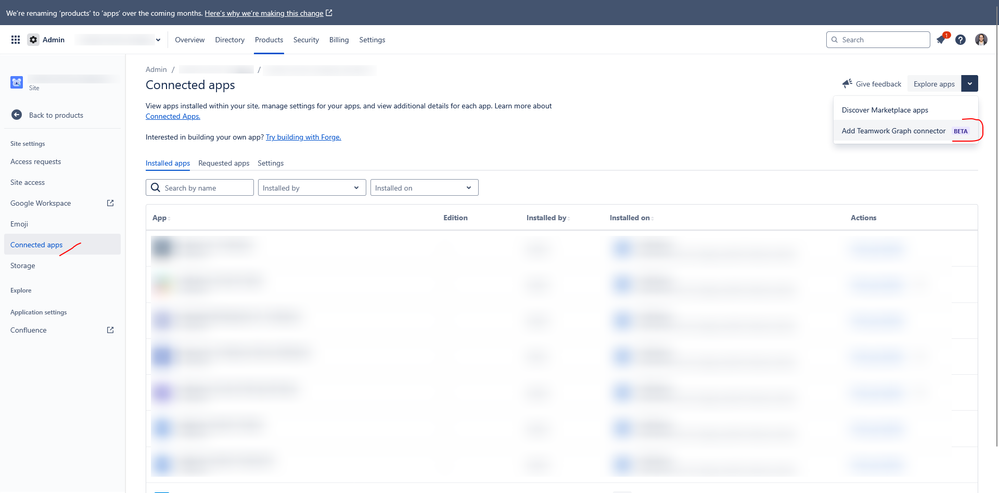Open the Settings tab in top navigation

tap(372, 39)
